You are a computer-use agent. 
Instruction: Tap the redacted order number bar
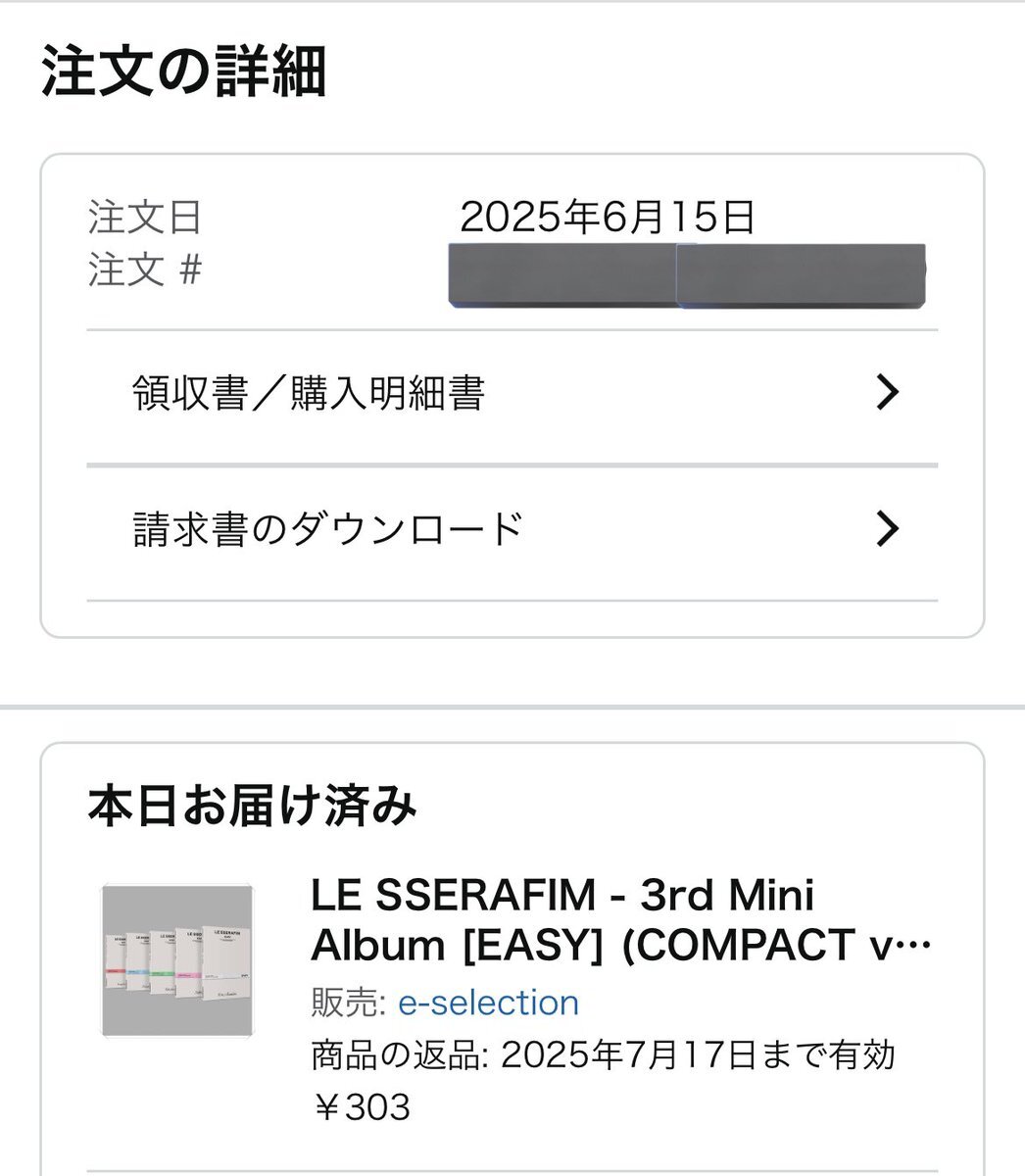(x=687, y=274)
